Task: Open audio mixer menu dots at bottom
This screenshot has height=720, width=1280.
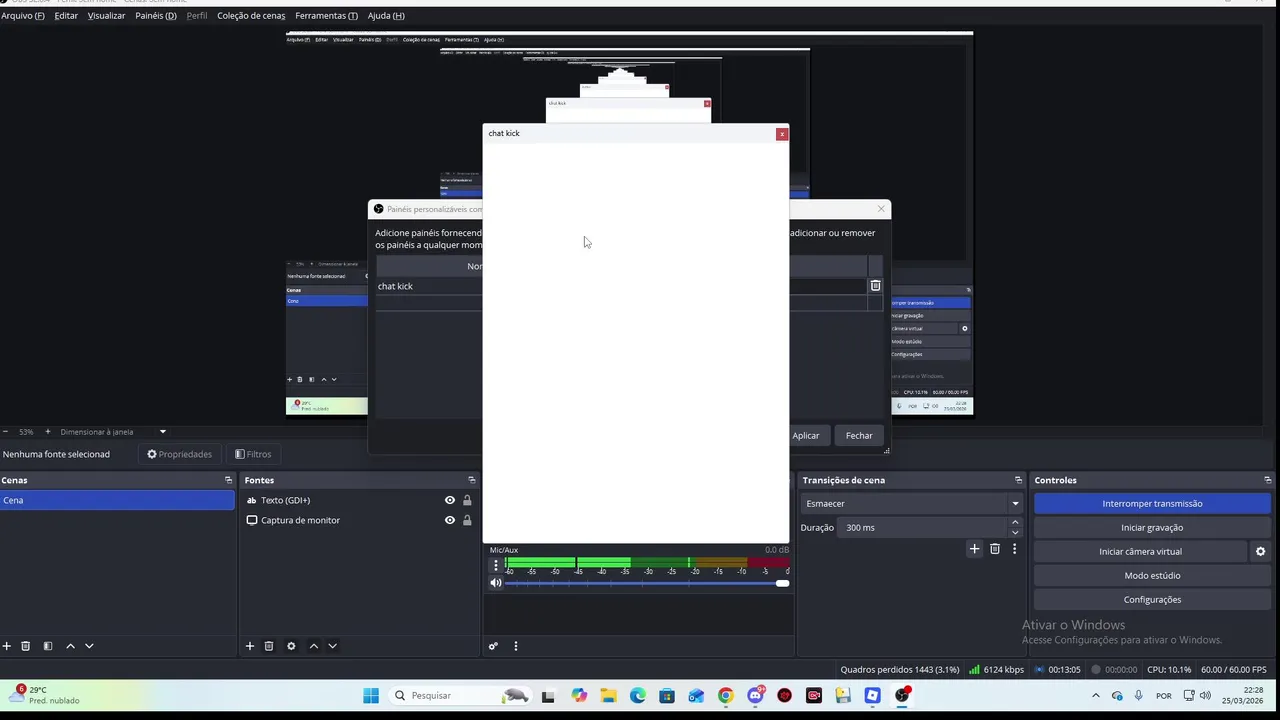Action: [x=516, y=646]
